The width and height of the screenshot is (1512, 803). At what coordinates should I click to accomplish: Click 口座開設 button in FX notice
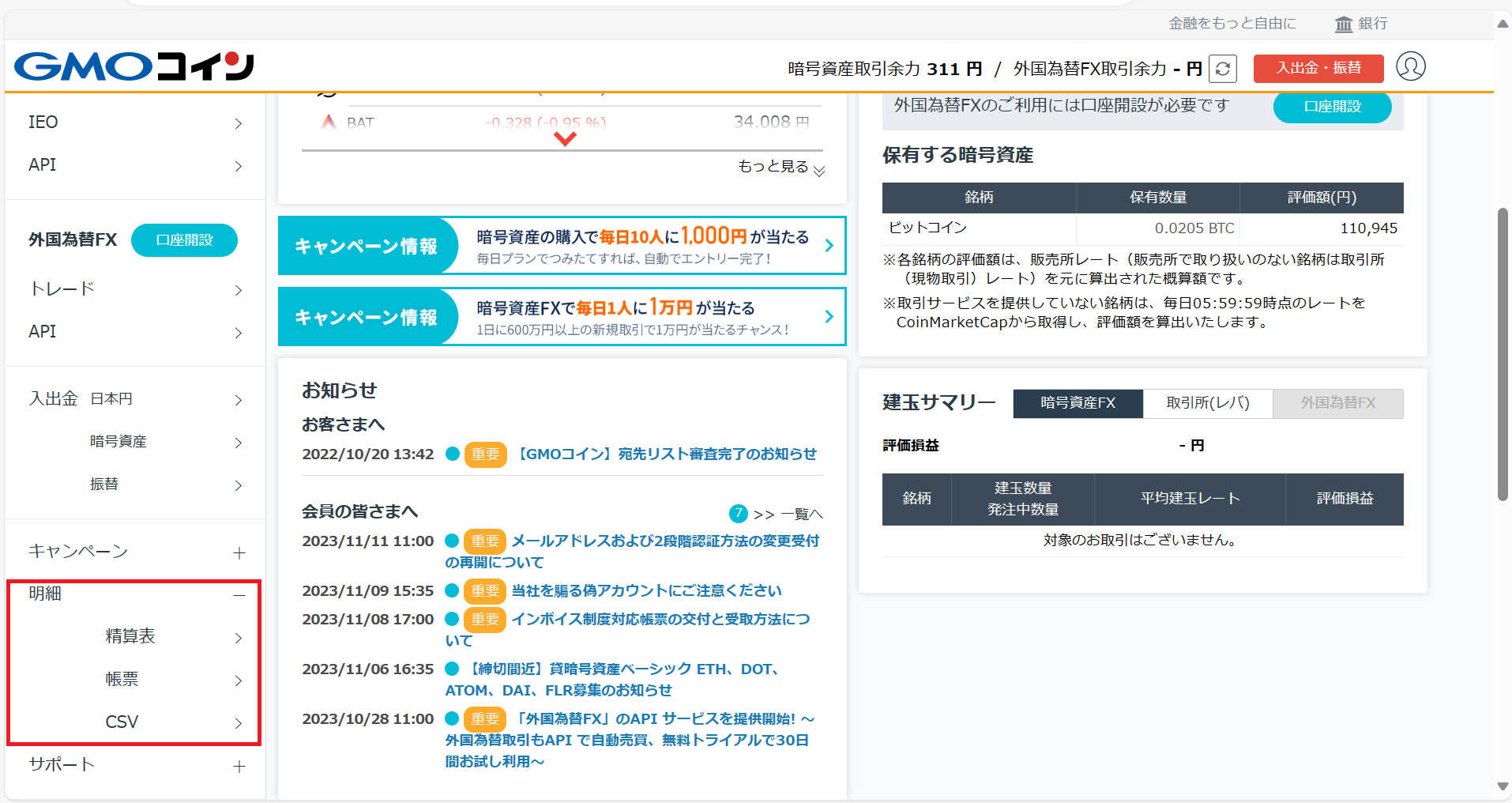point(1332,107)
